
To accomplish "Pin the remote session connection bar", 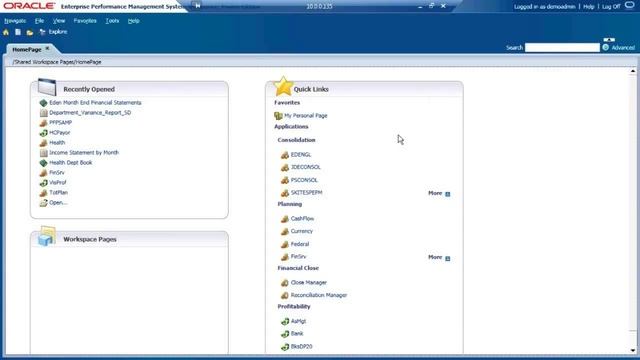I will pos(198,6).
